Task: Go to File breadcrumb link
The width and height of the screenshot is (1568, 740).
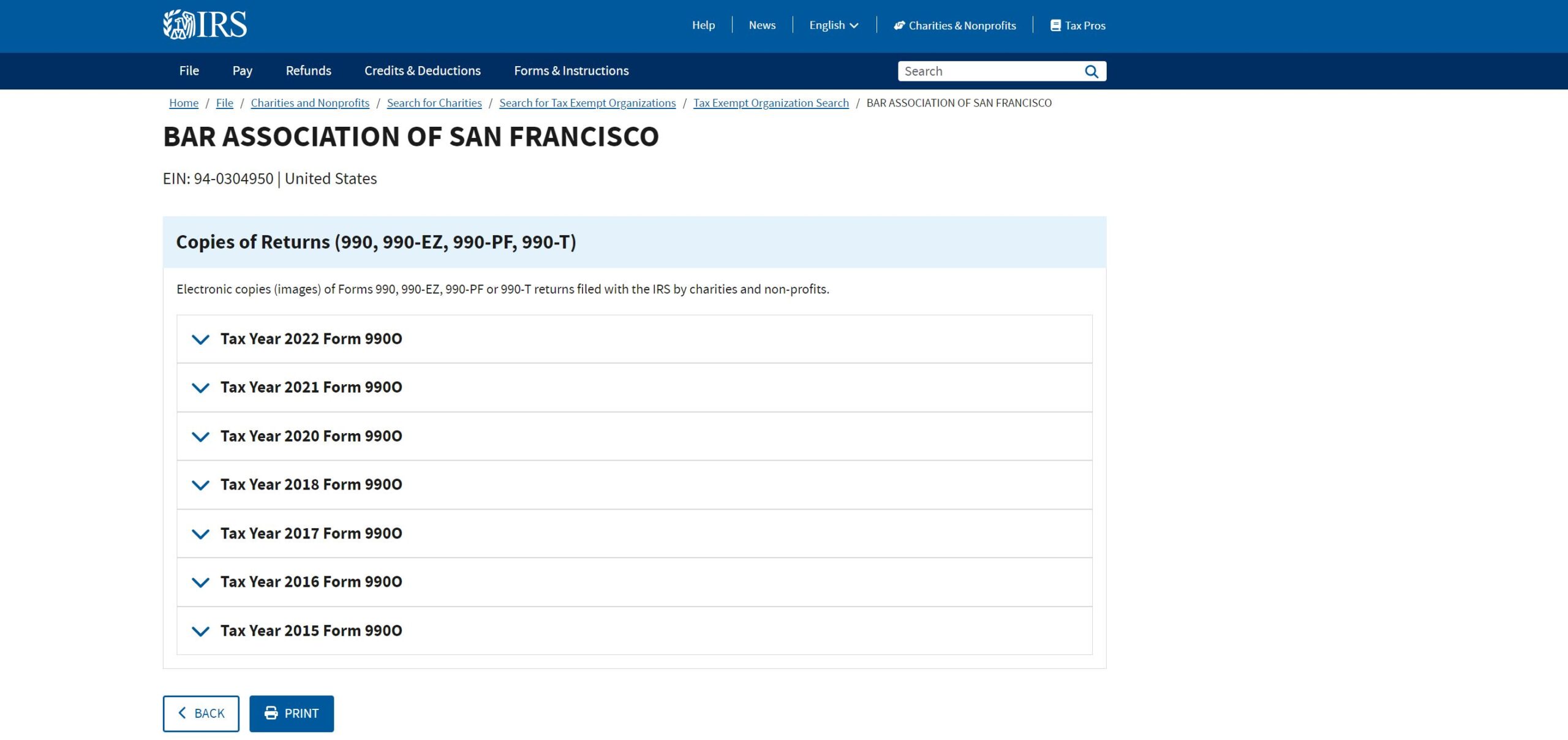Action: [x=225, y=103]
